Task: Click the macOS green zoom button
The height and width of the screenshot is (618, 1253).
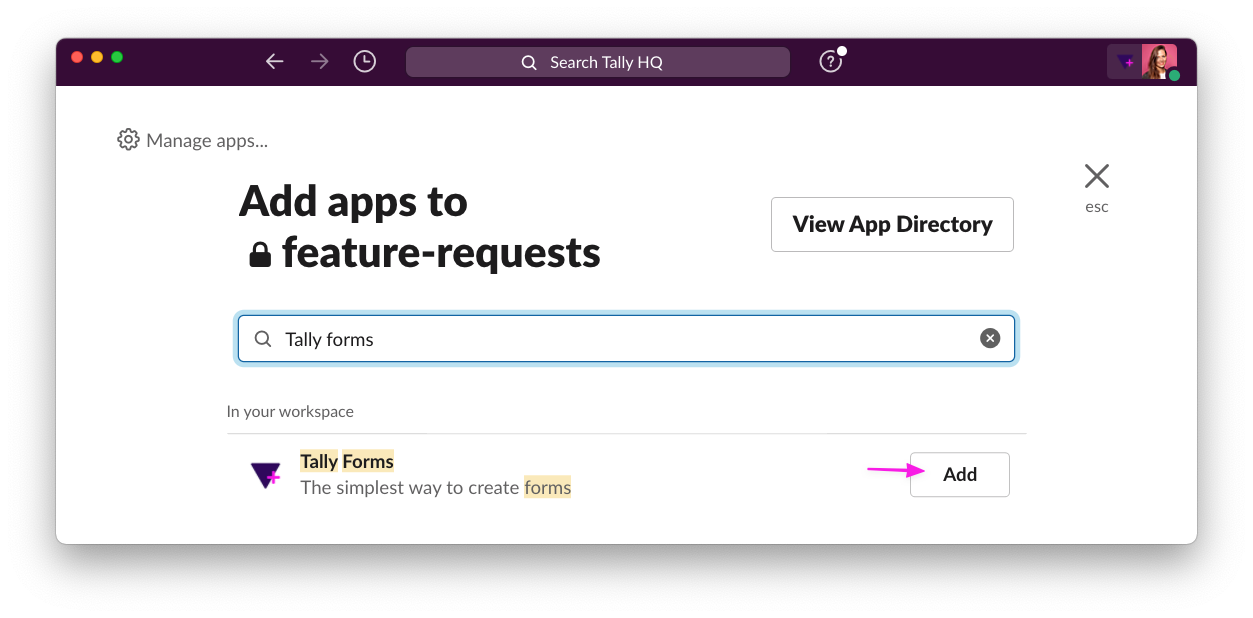Action: coord(117,57)
